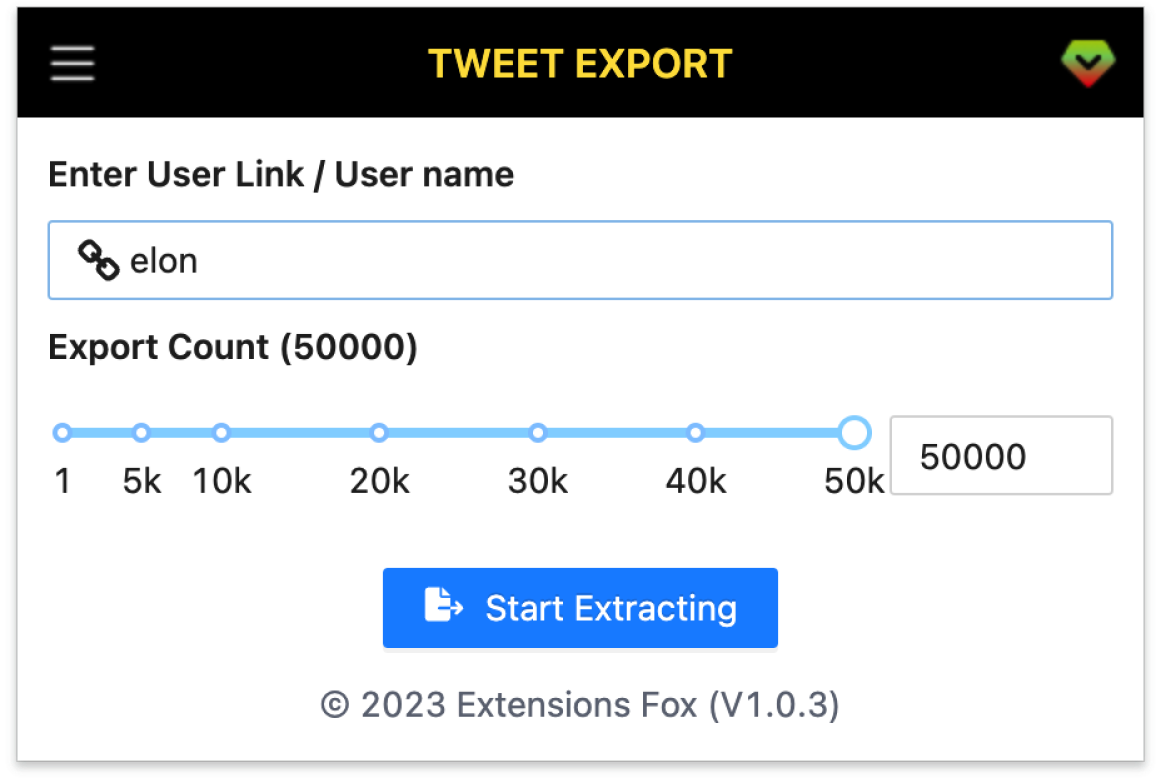1160x778 pixels.
Task: Click the Extensions Fox copyright text
Action: coord(580,705)
